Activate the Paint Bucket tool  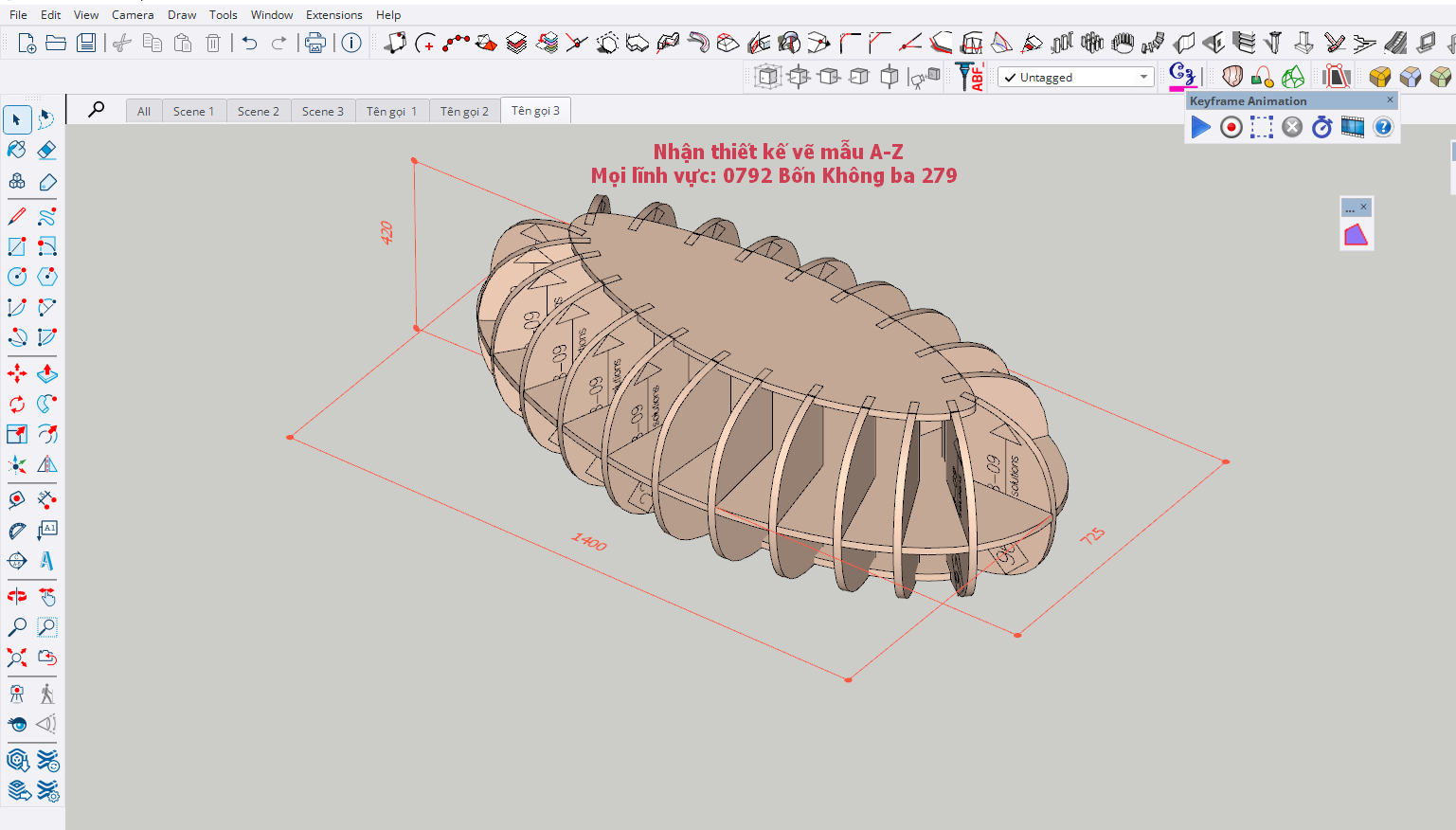point(17,150)
